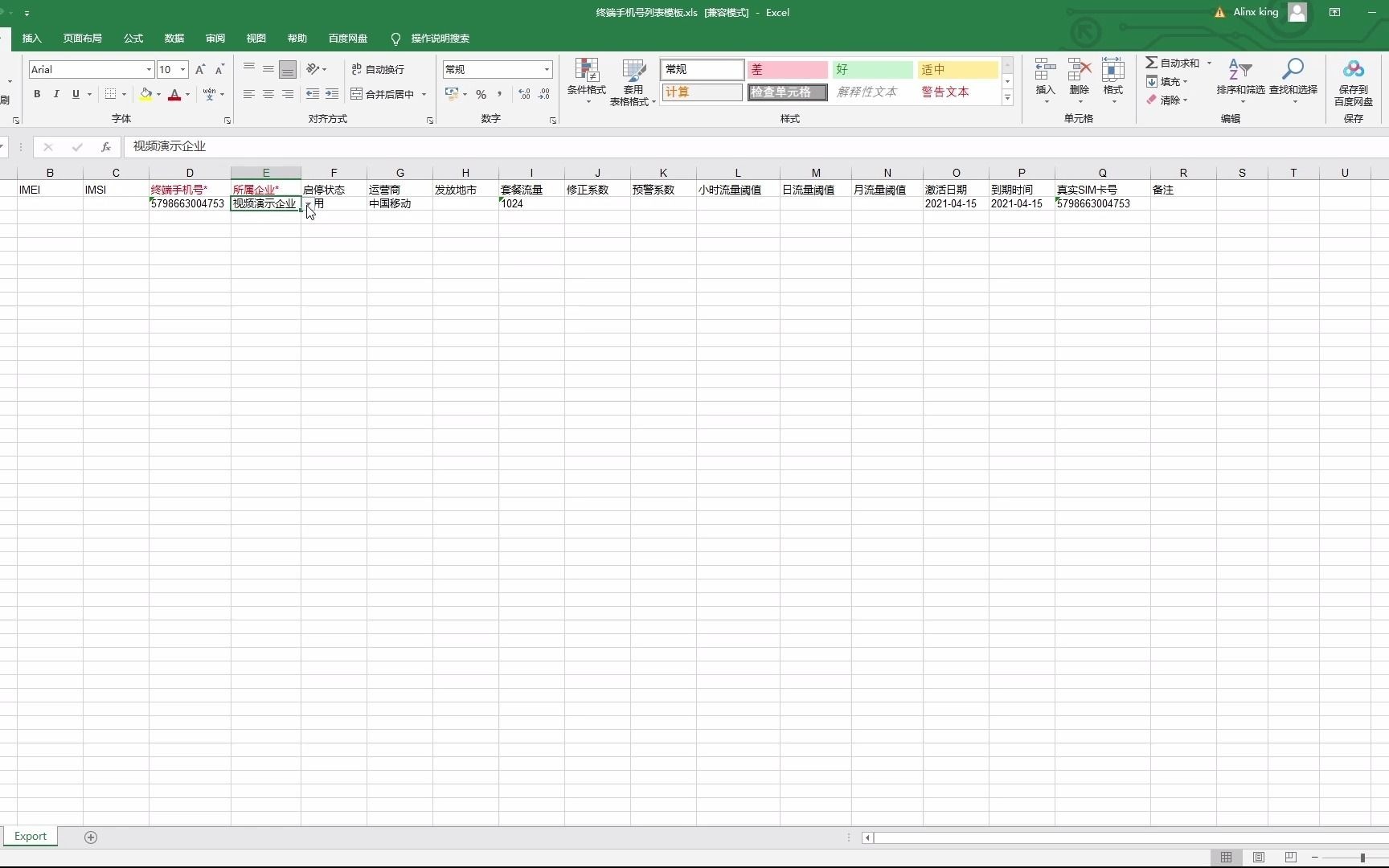Switch to Page Break Preview
The width and height of the screenshot is (1389, 868).
pos(1290,858)
